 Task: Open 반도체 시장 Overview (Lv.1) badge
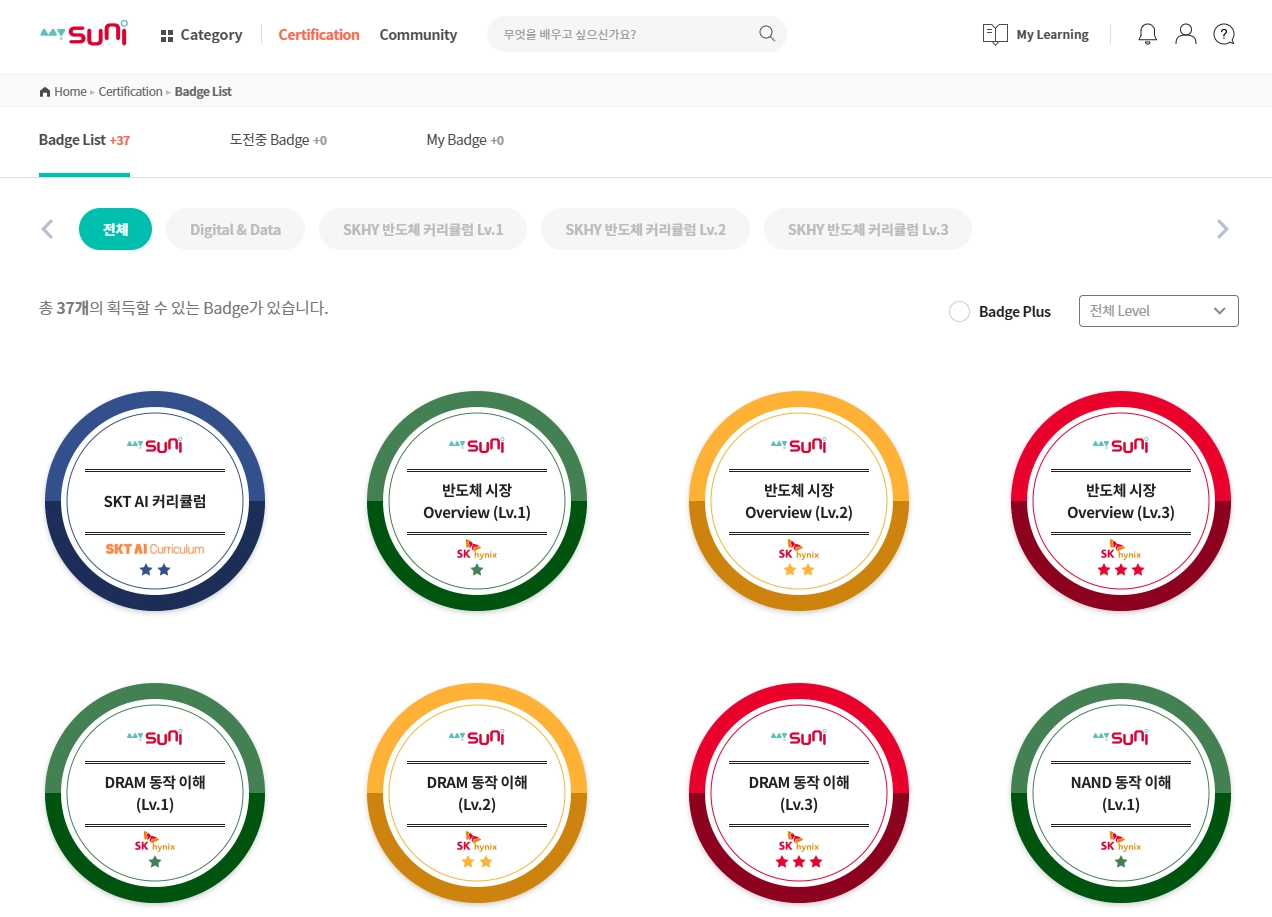[477, 501]
